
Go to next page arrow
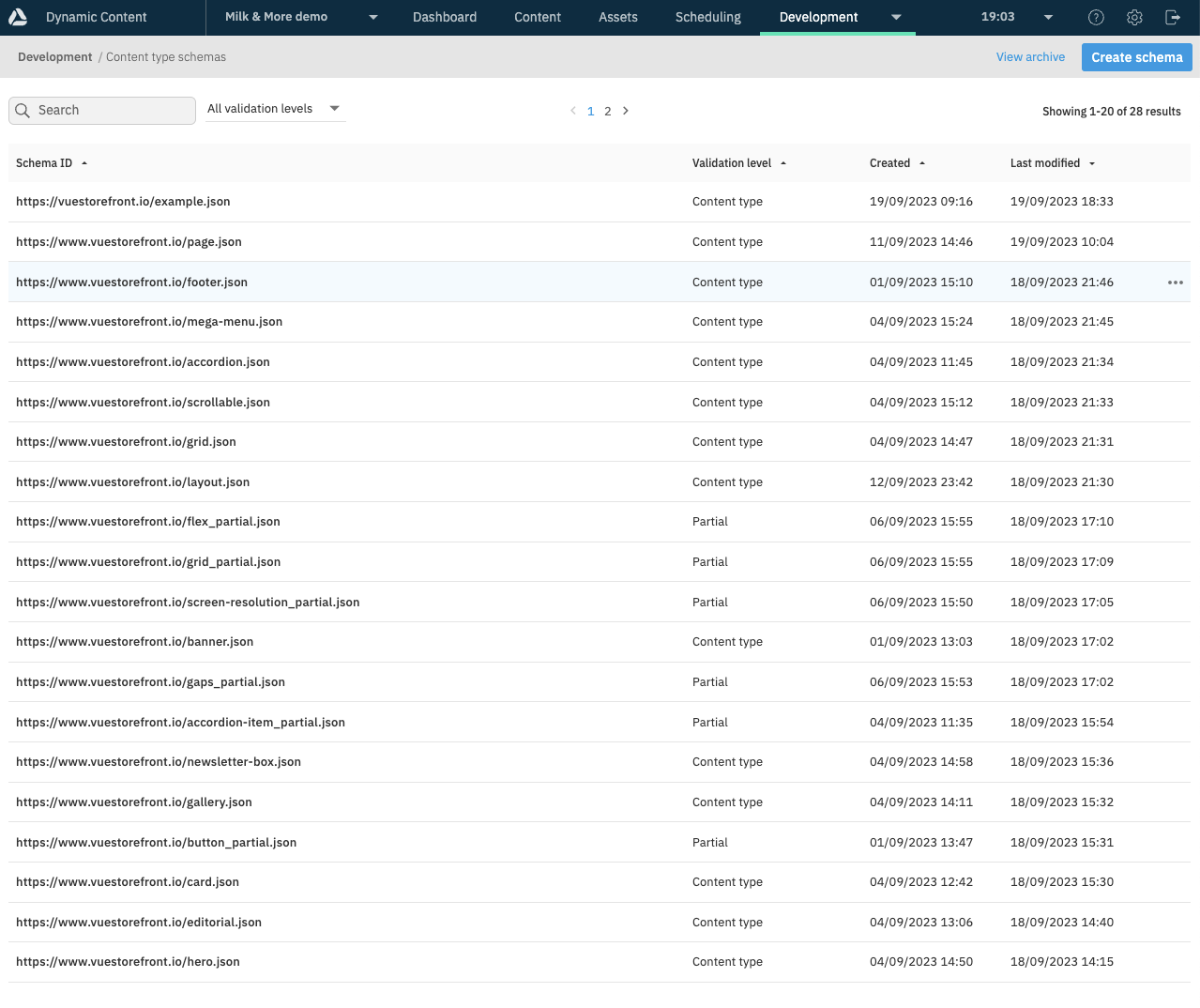point(626,111)
